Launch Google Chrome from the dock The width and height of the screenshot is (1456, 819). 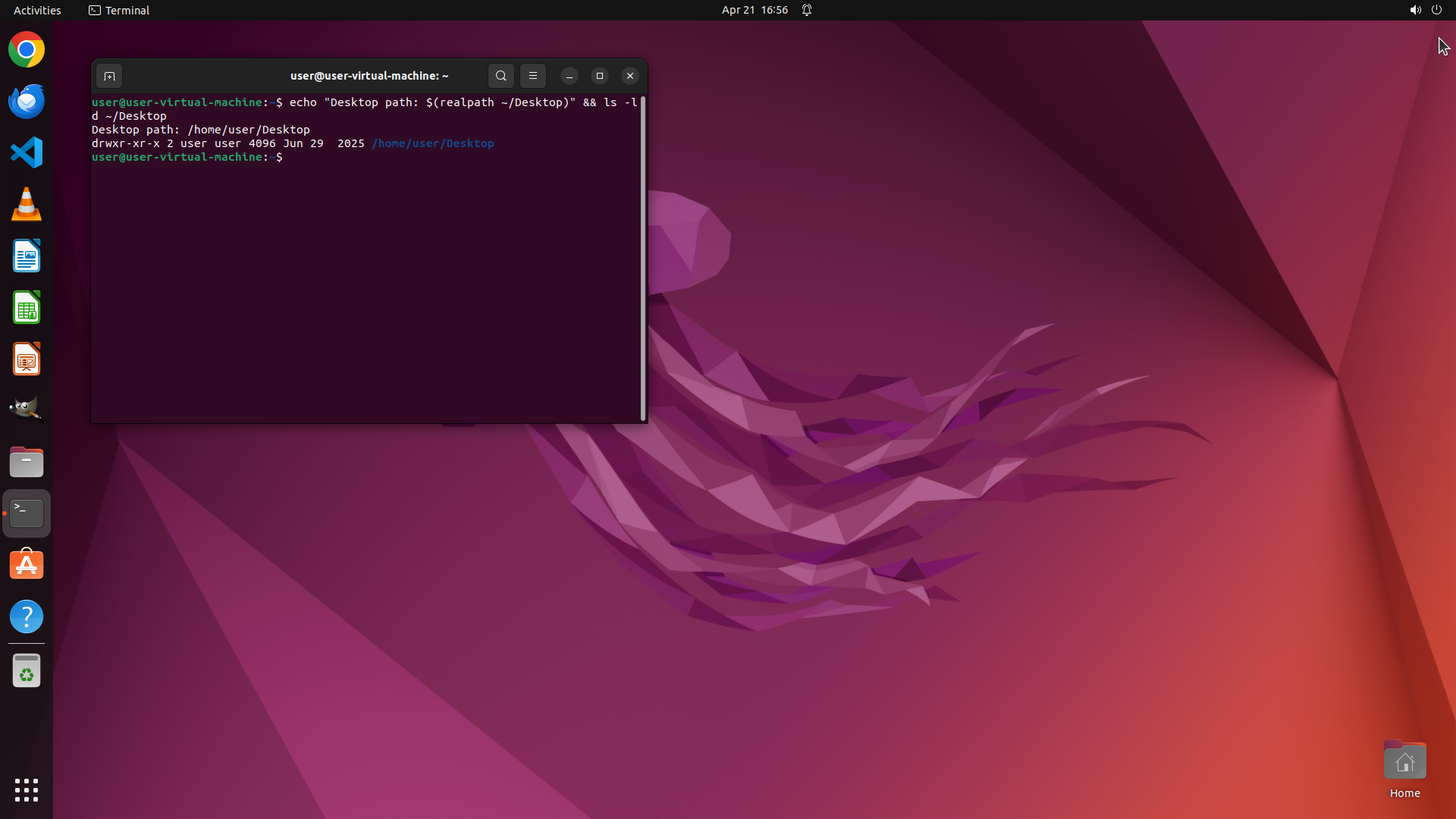coord(27,50)
